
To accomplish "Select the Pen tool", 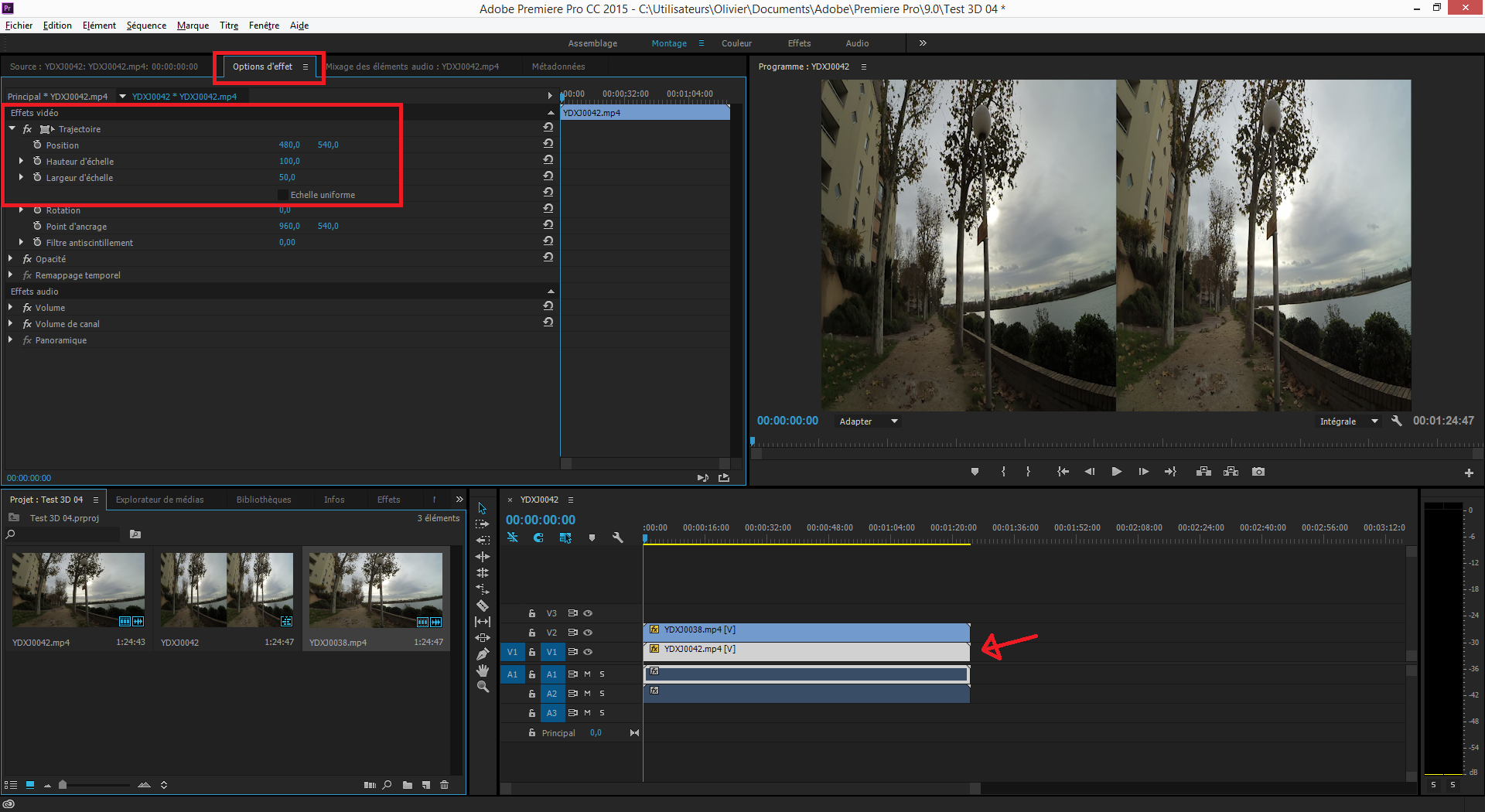I will (483, 654).
